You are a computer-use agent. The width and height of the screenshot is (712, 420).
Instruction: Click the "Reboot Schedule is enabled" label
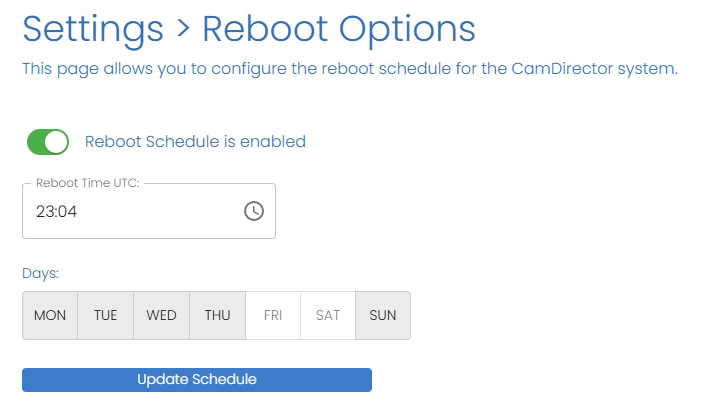[195, 142]
